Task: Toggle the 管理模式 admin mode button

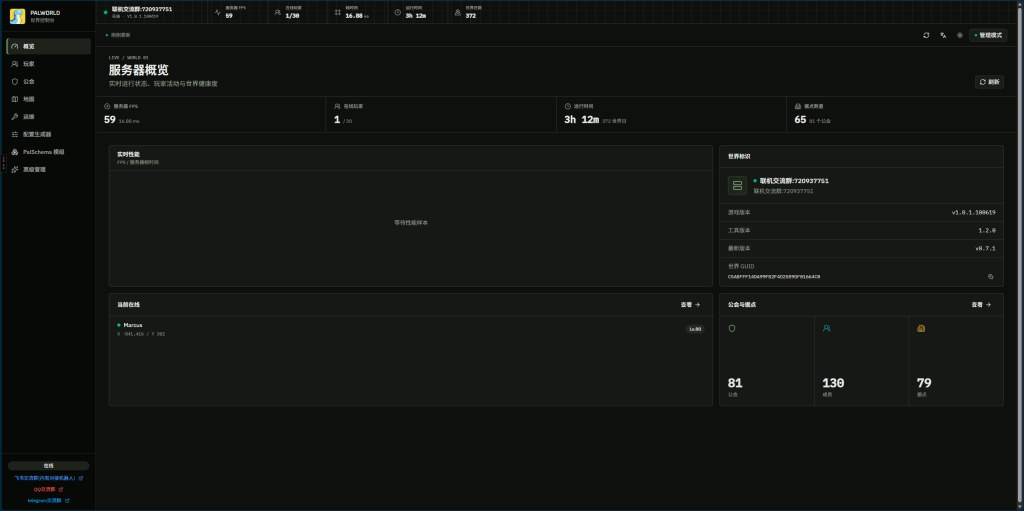Action: 987,35
